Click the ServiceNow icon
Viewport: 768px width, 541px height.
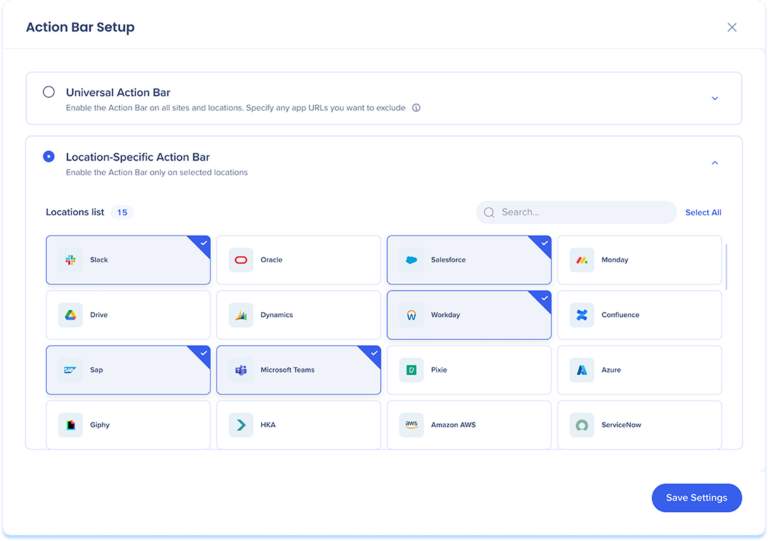pos(581,425)
